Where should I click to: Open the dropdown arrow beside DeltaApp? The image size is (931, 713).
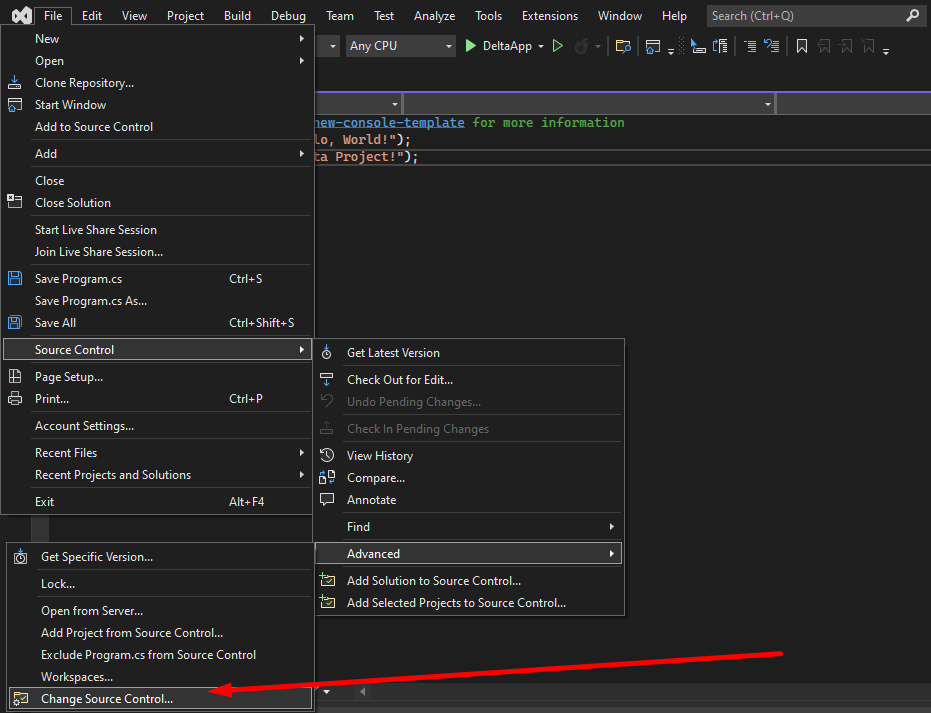coord(541,46)
